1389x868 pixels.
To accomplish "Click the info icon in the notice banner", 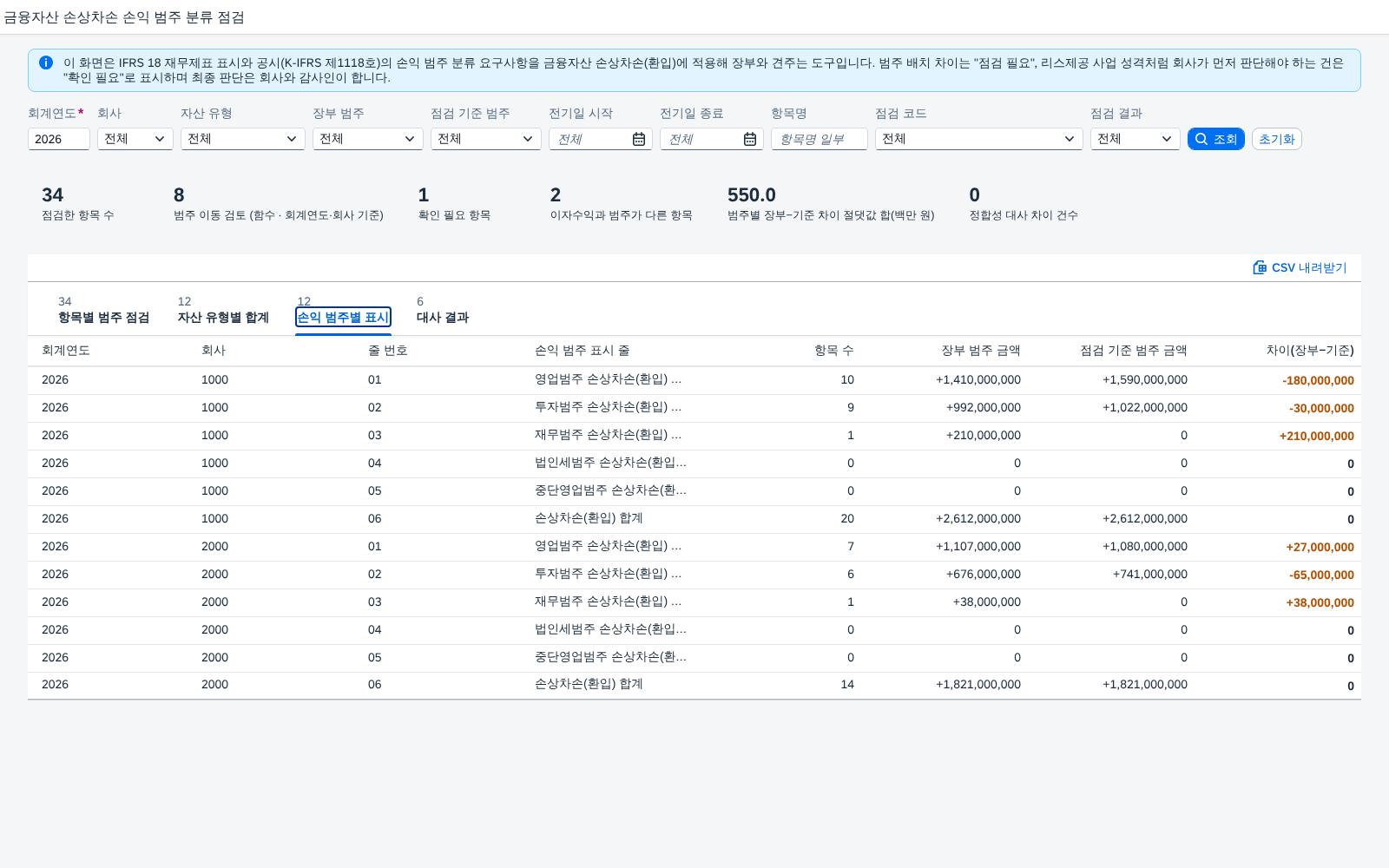I will point(46,62).
